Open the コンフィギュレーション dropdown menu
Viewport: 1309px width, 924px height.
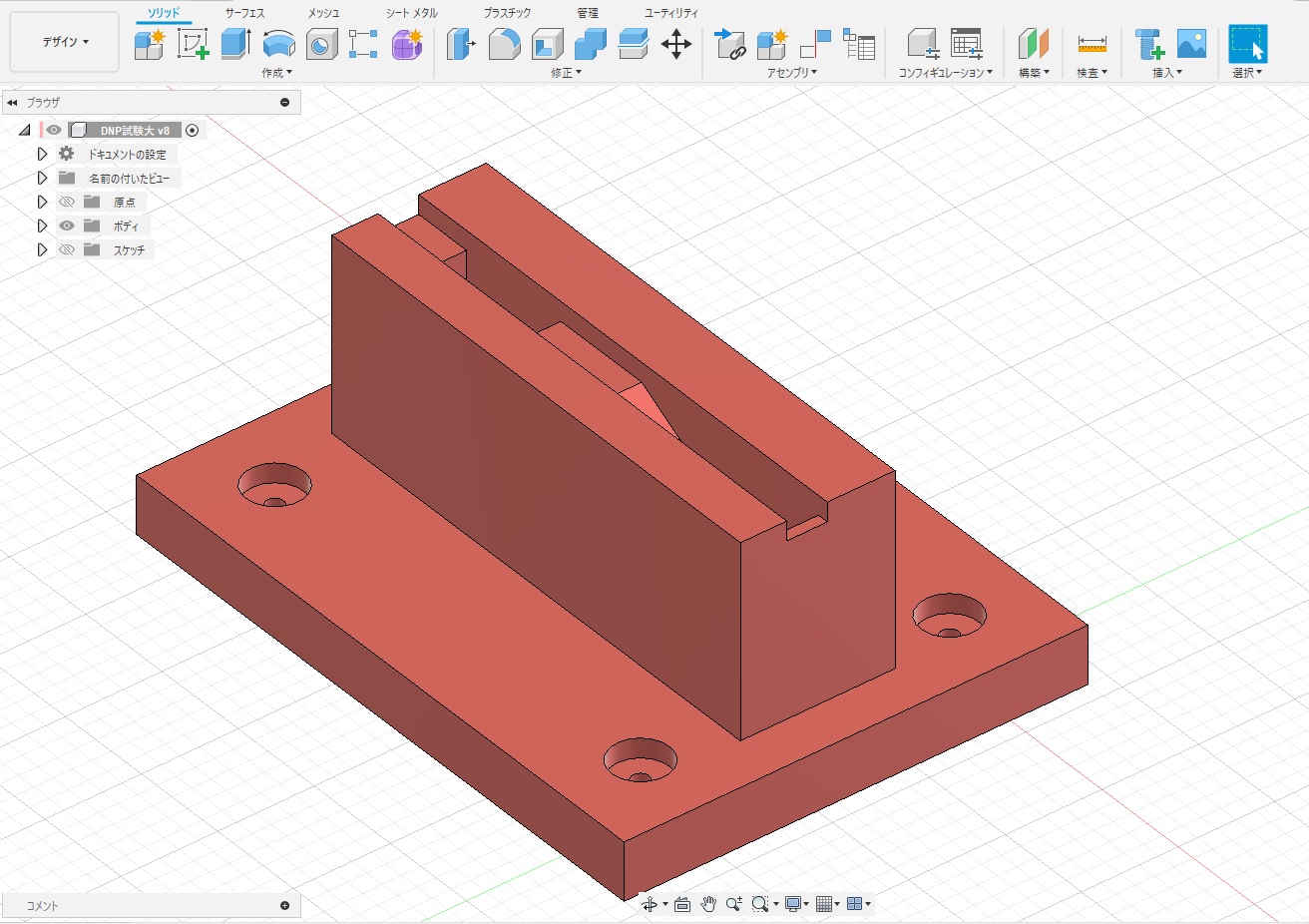click(x=946, y=73)
